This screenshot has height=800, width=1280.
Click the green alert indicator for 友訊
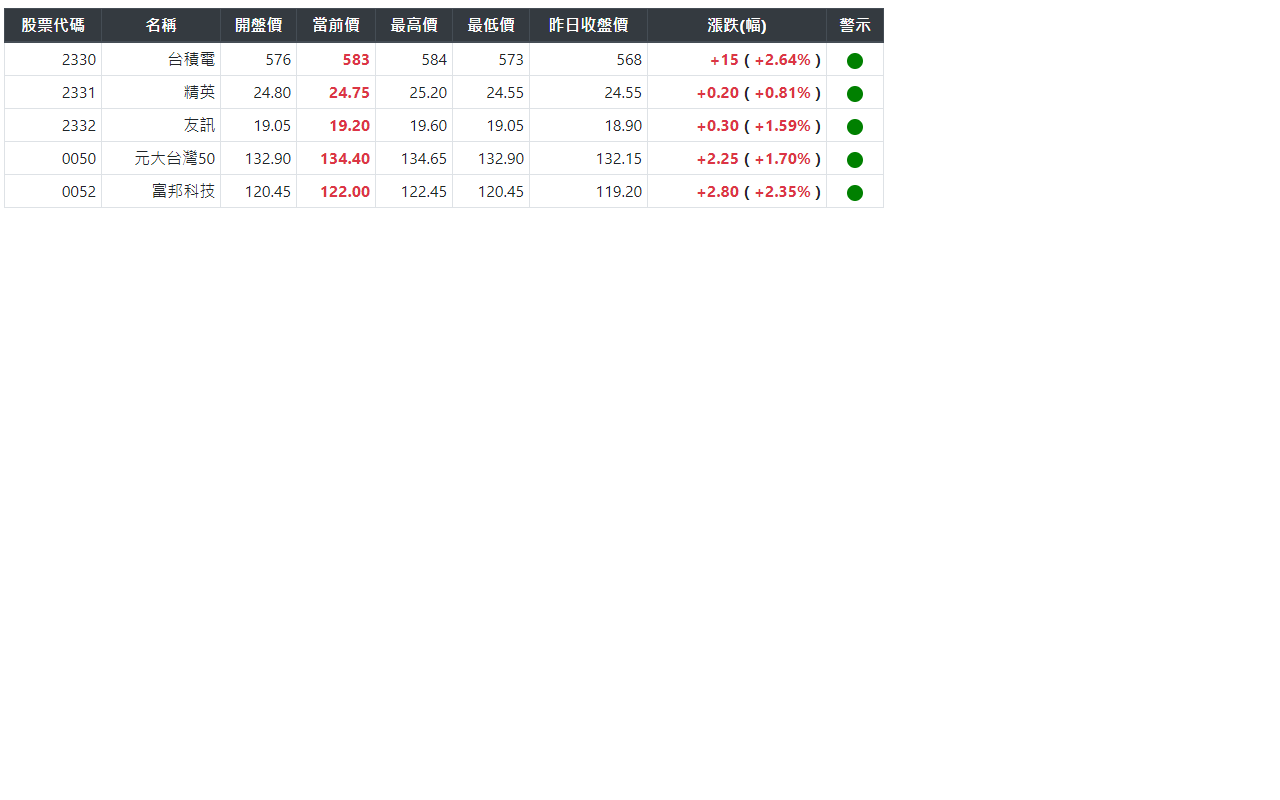854,125
